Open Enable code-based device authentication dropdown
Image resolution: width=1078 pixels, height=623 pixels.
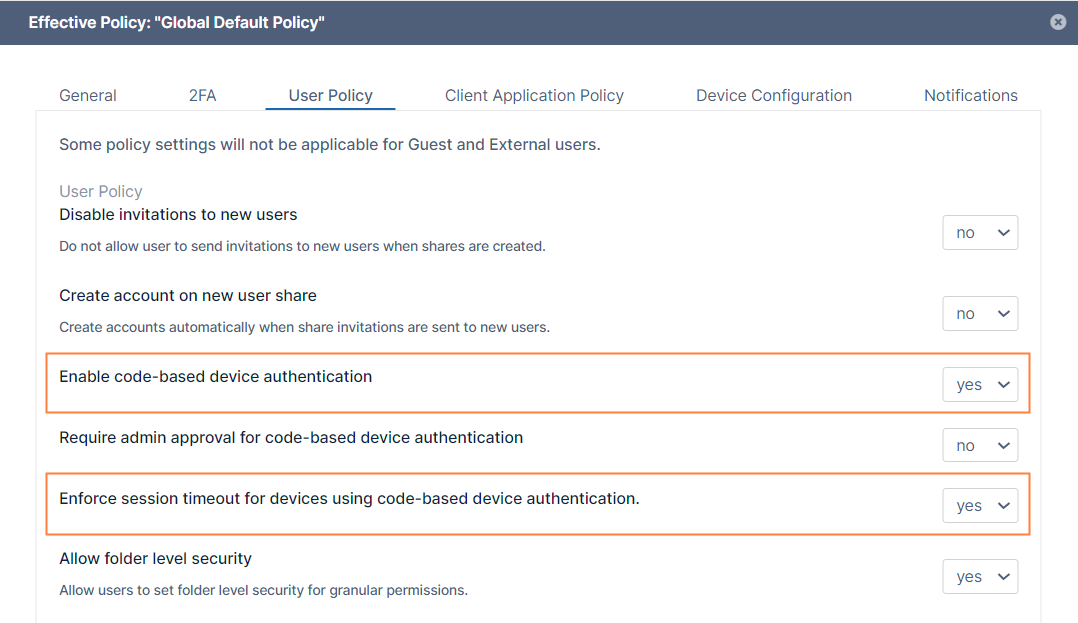coord(980,385)
